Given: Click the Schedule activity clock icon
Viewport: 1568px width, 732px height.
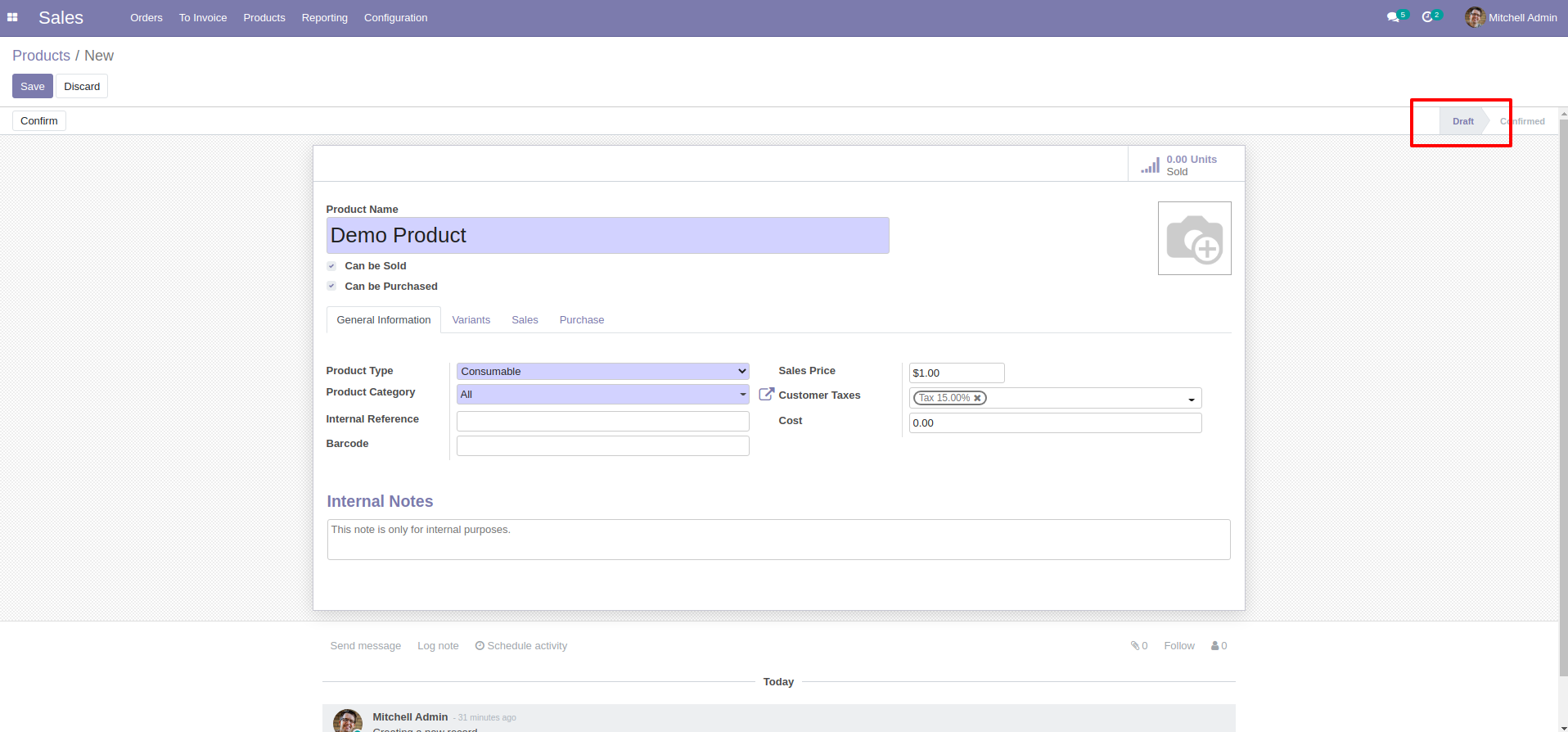Looking at the screenshot, I should [480, 646].
